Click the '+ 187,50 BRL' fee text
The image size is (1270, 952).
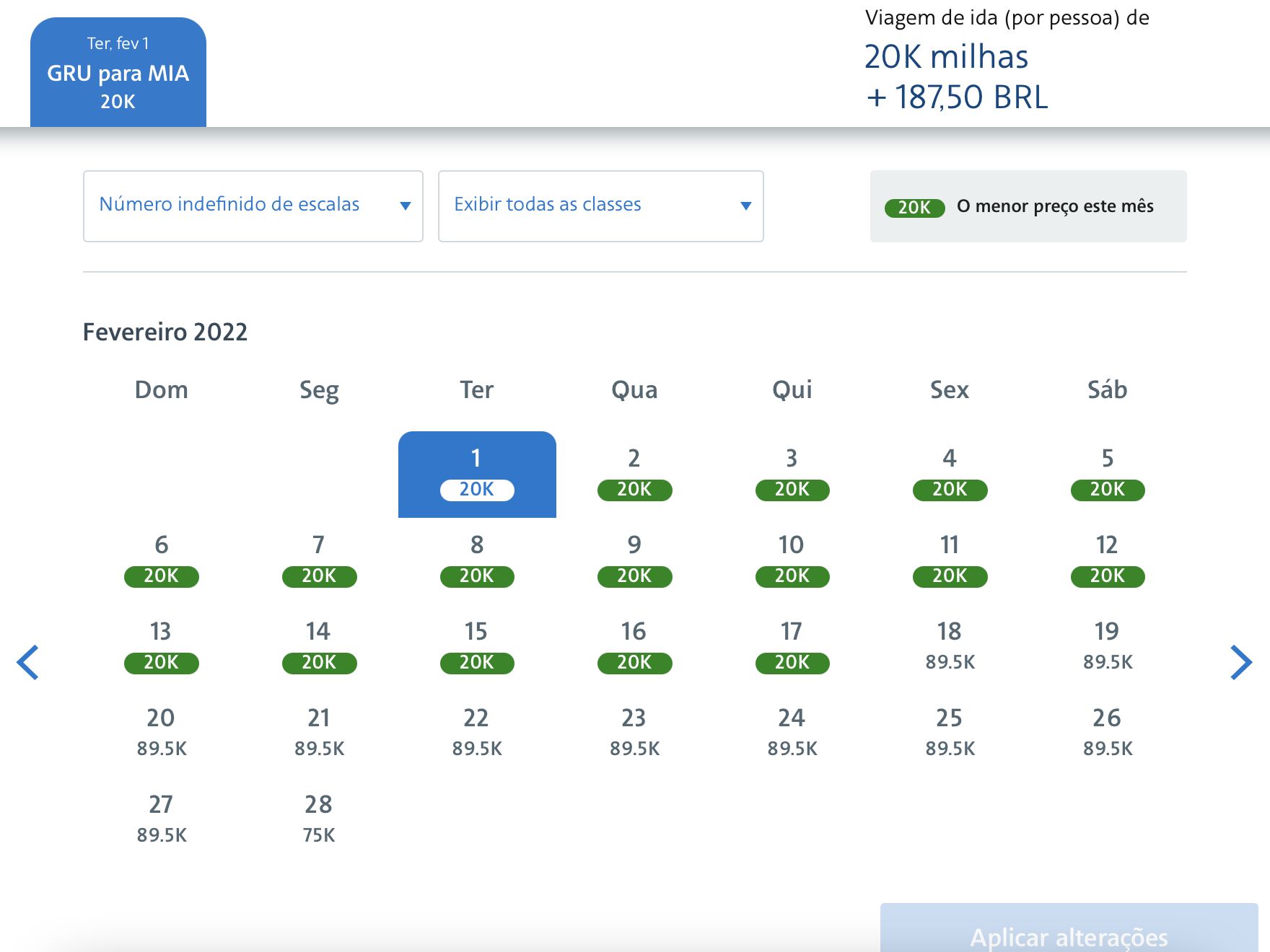957,97
